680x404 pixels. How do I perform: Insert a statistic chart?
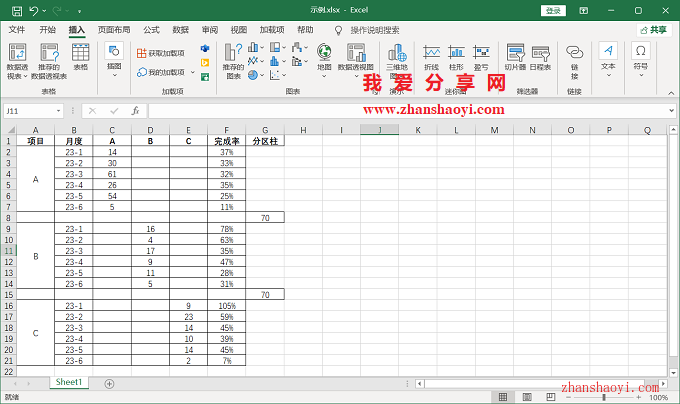pyautogui.click(x=275, y=61)
